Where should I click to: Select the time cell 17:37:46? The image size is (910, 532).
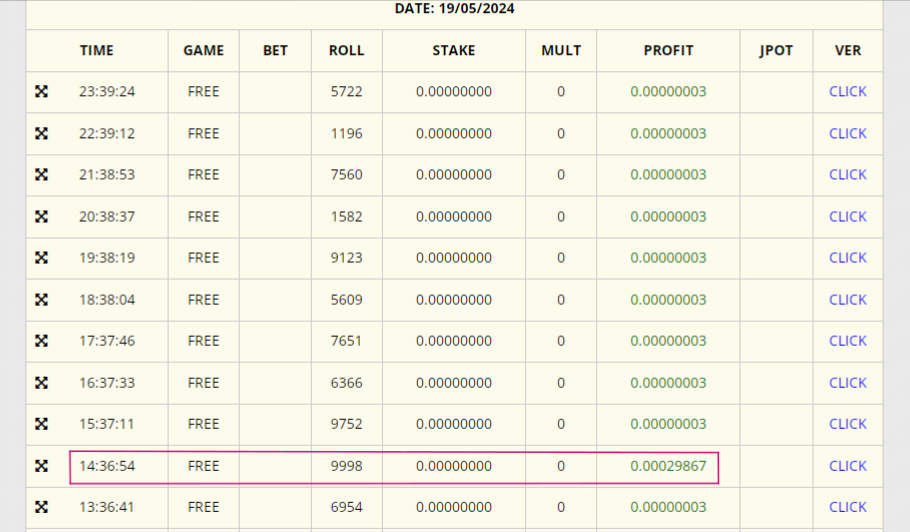[107, 341]
